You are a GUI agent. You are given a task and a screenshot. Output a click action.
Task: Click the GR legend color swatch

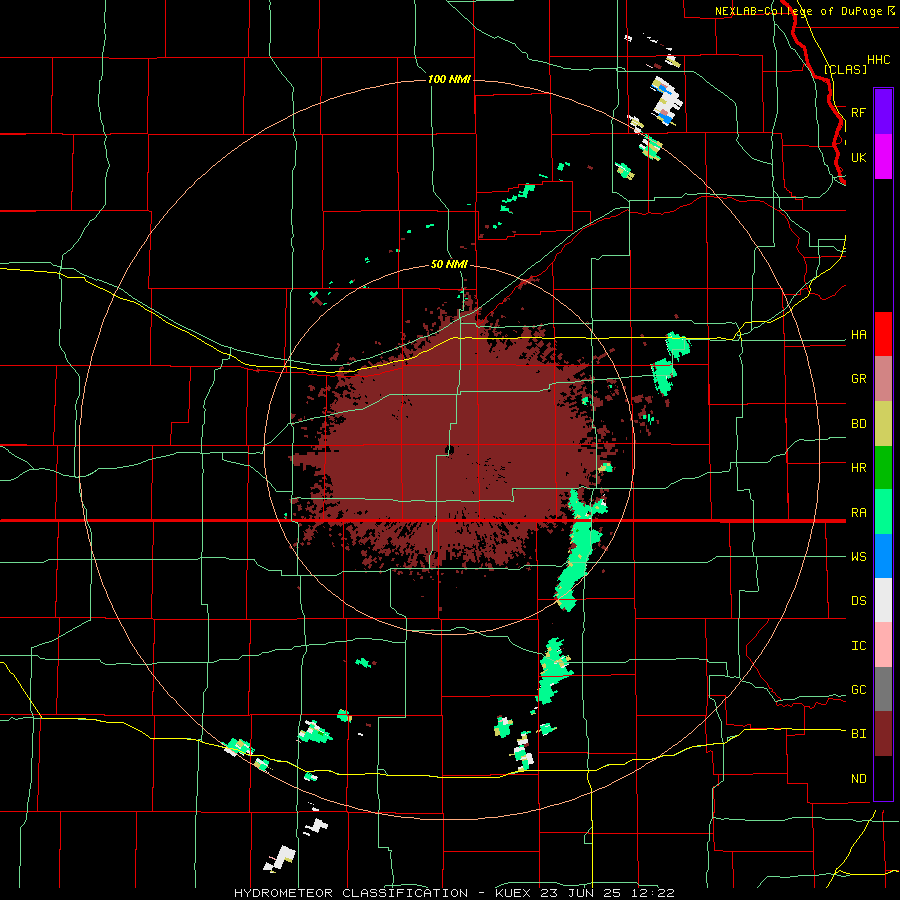(x=883, y=379)
